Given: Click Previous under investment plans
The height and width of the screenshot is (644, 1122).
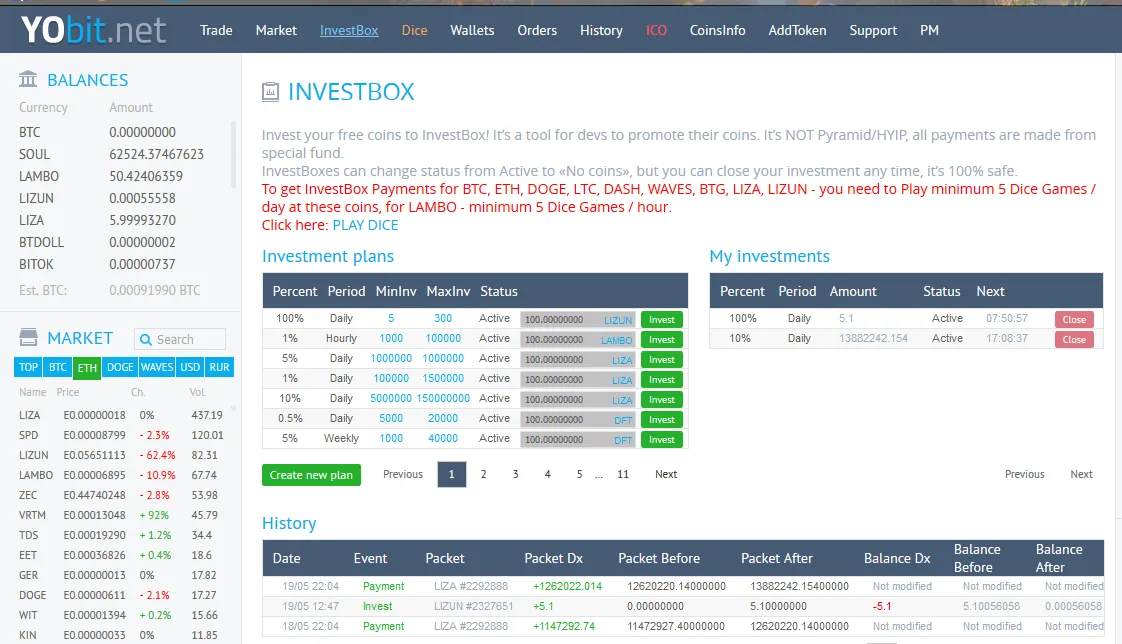Looking at the screenshot, I should tap(403, 474).
